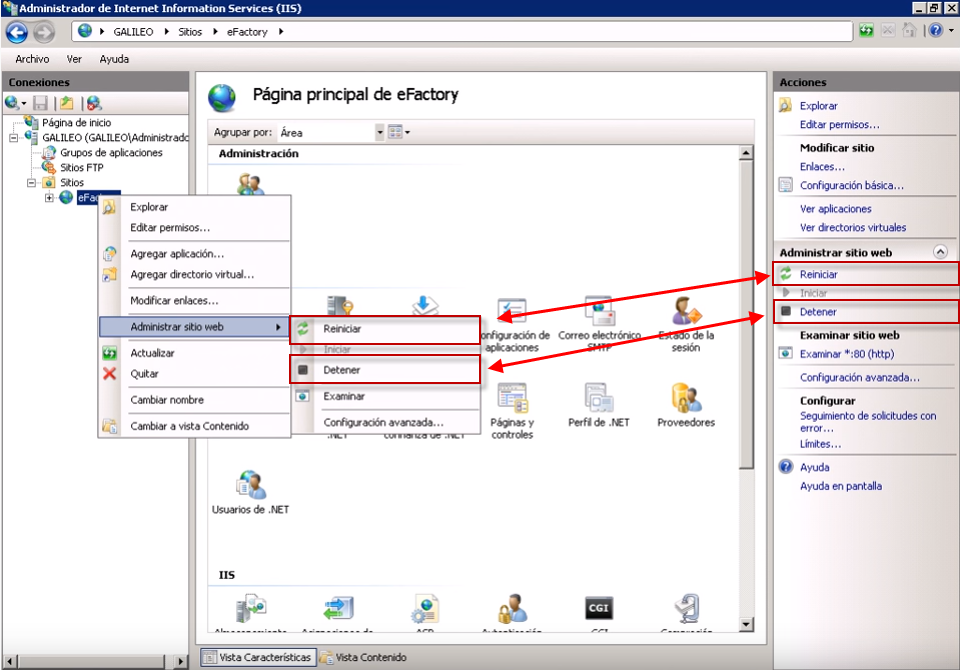
Task: Open the help question mark icon
Action: [936, 30]
